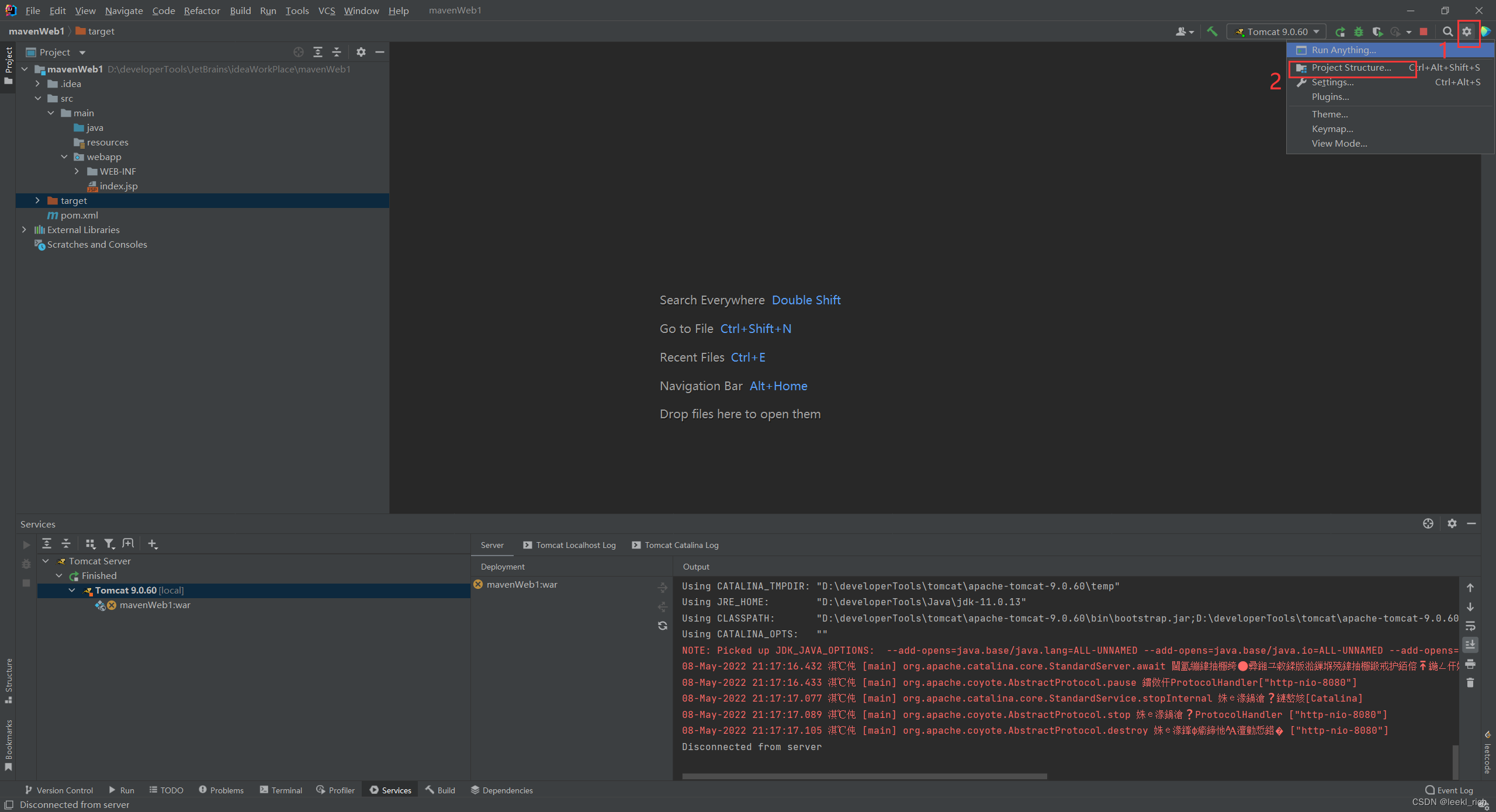Select Settings... from gear menu
The width and height of the screenshot is (1496, 812).
1390,82
